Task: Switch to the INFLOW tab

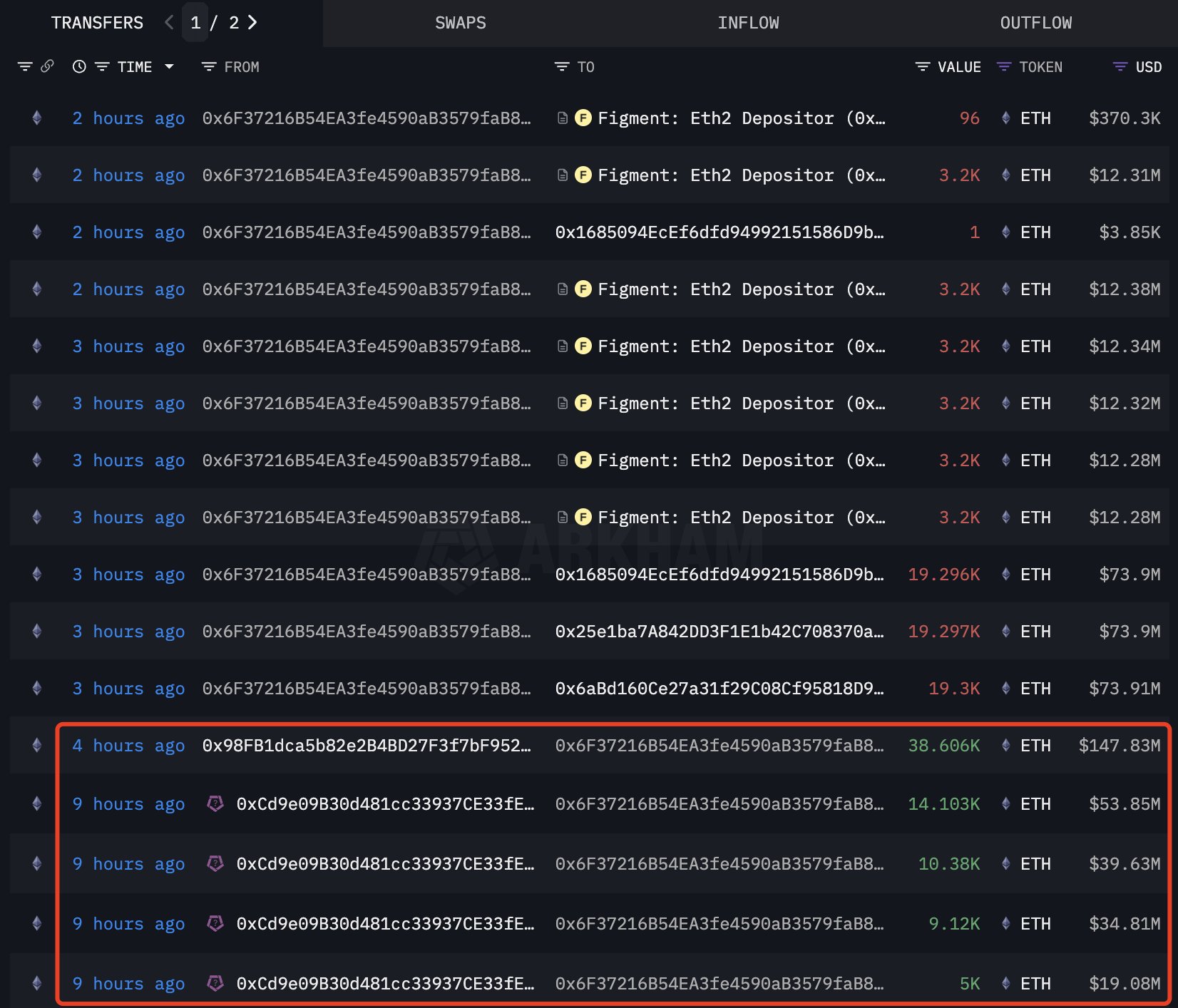Action: (749, 22)
